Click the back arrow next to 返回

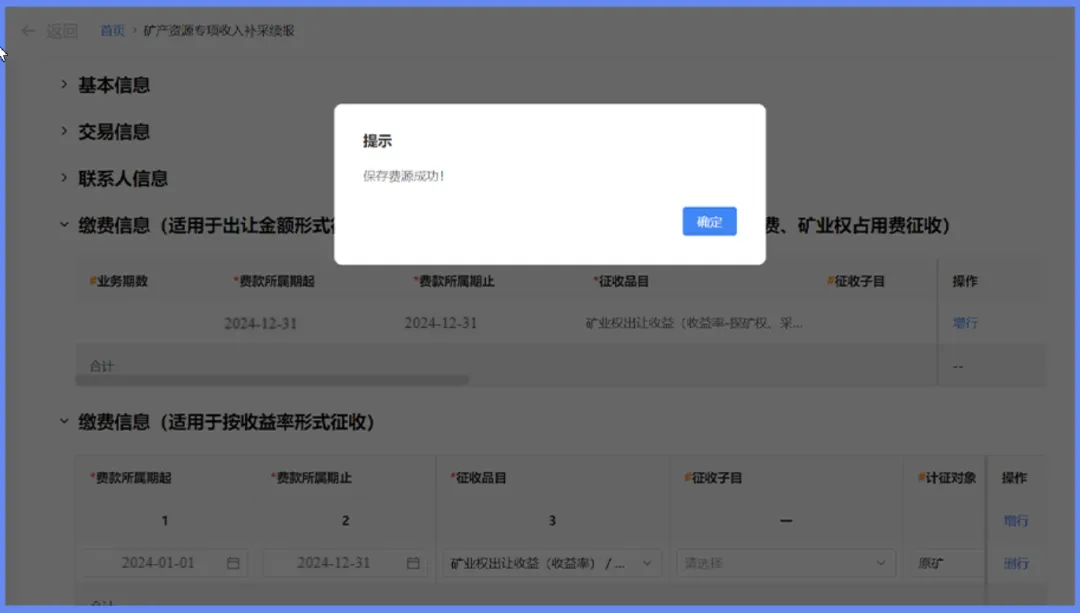tap(28, 31)
